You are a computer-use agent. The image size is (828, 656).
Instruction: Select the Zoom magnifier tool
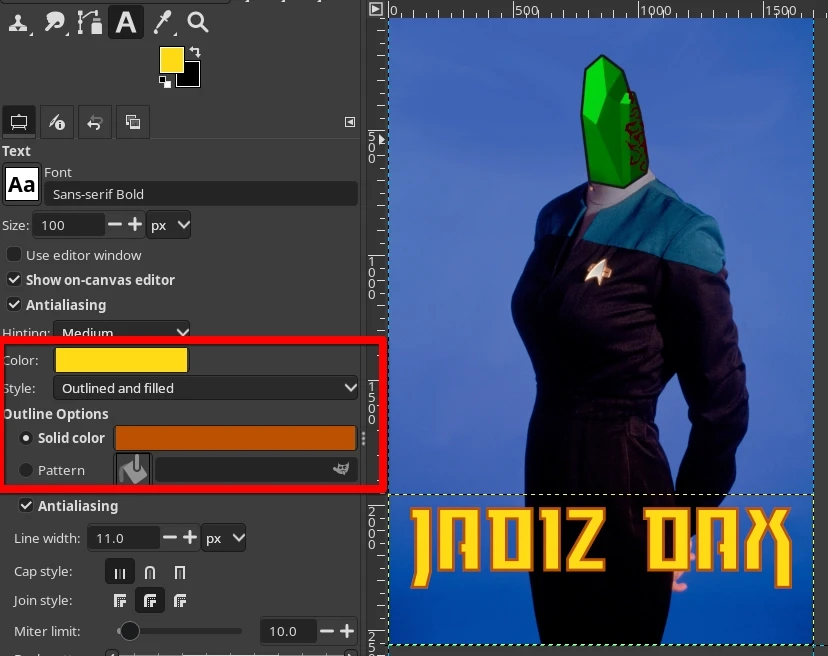click(198, 22)
